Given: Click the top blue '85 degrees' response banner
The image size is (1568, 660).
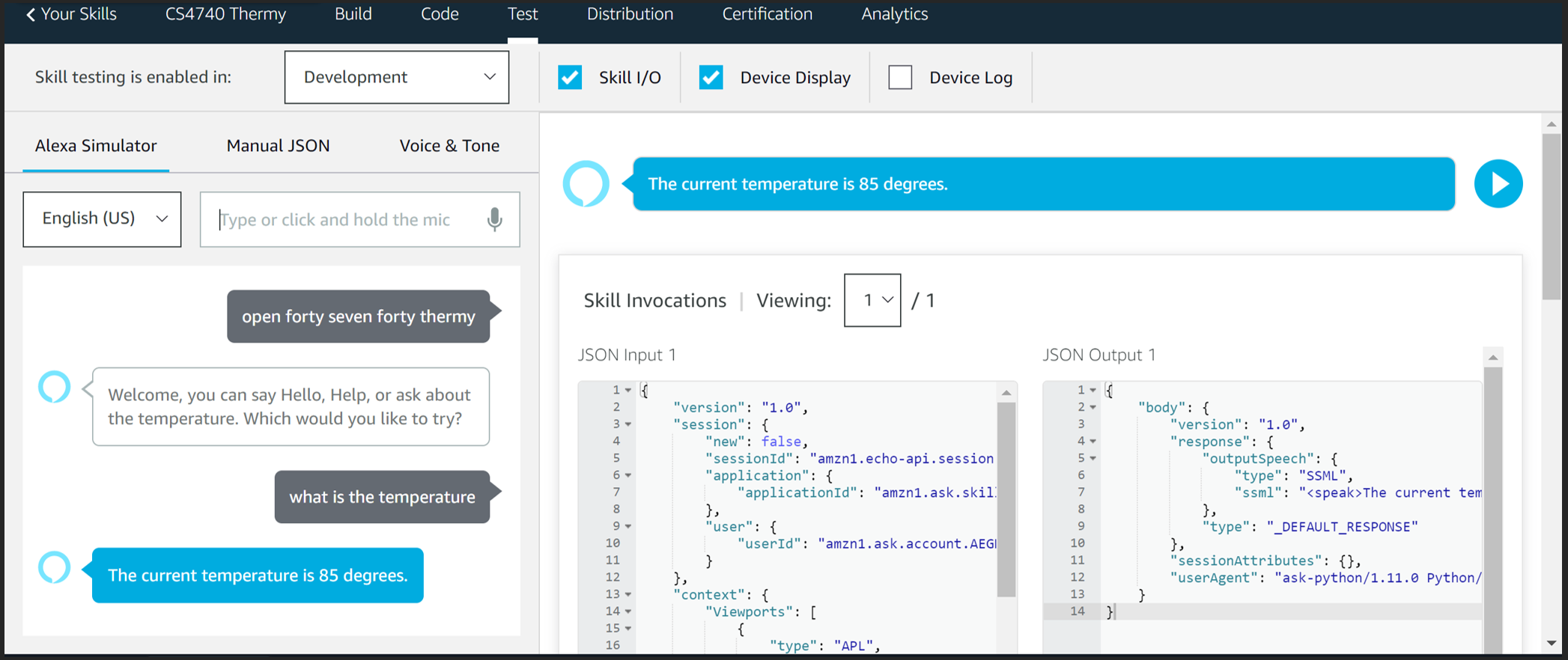Looking at the screenshot, I should 1043,183.
